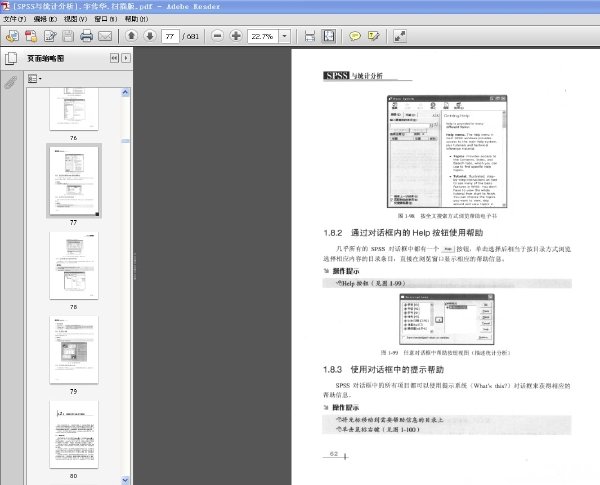Image resolution: width=600 pixels, height=485 pixels.
Task: Open the 编辑(E) menu
Action: click(x=45, y=19)
